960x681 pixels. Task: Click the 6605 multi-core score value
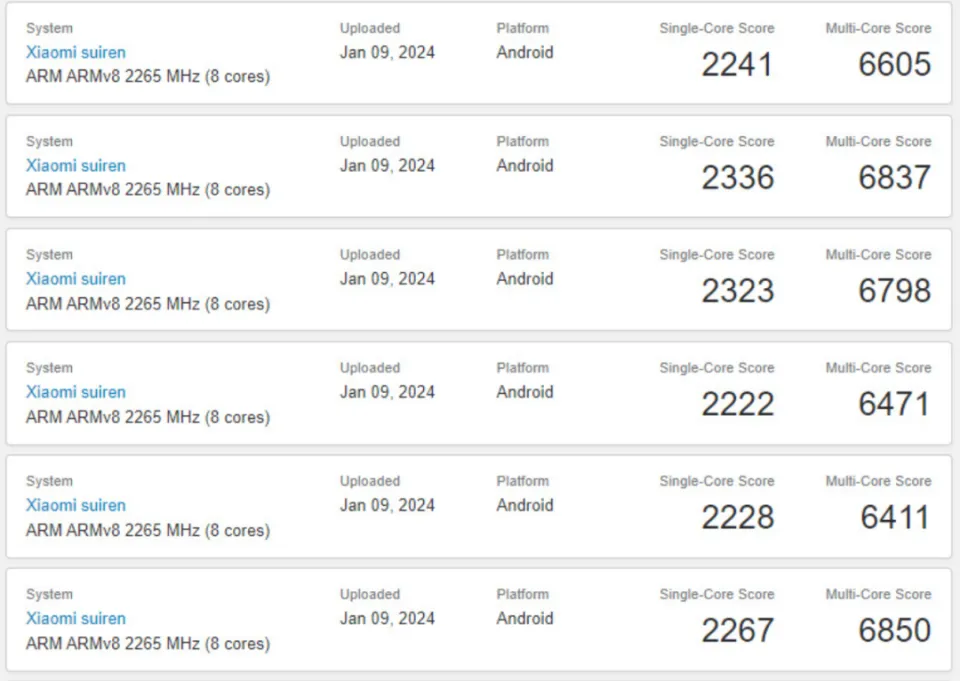pyautogui.click(x=894, y=65)
